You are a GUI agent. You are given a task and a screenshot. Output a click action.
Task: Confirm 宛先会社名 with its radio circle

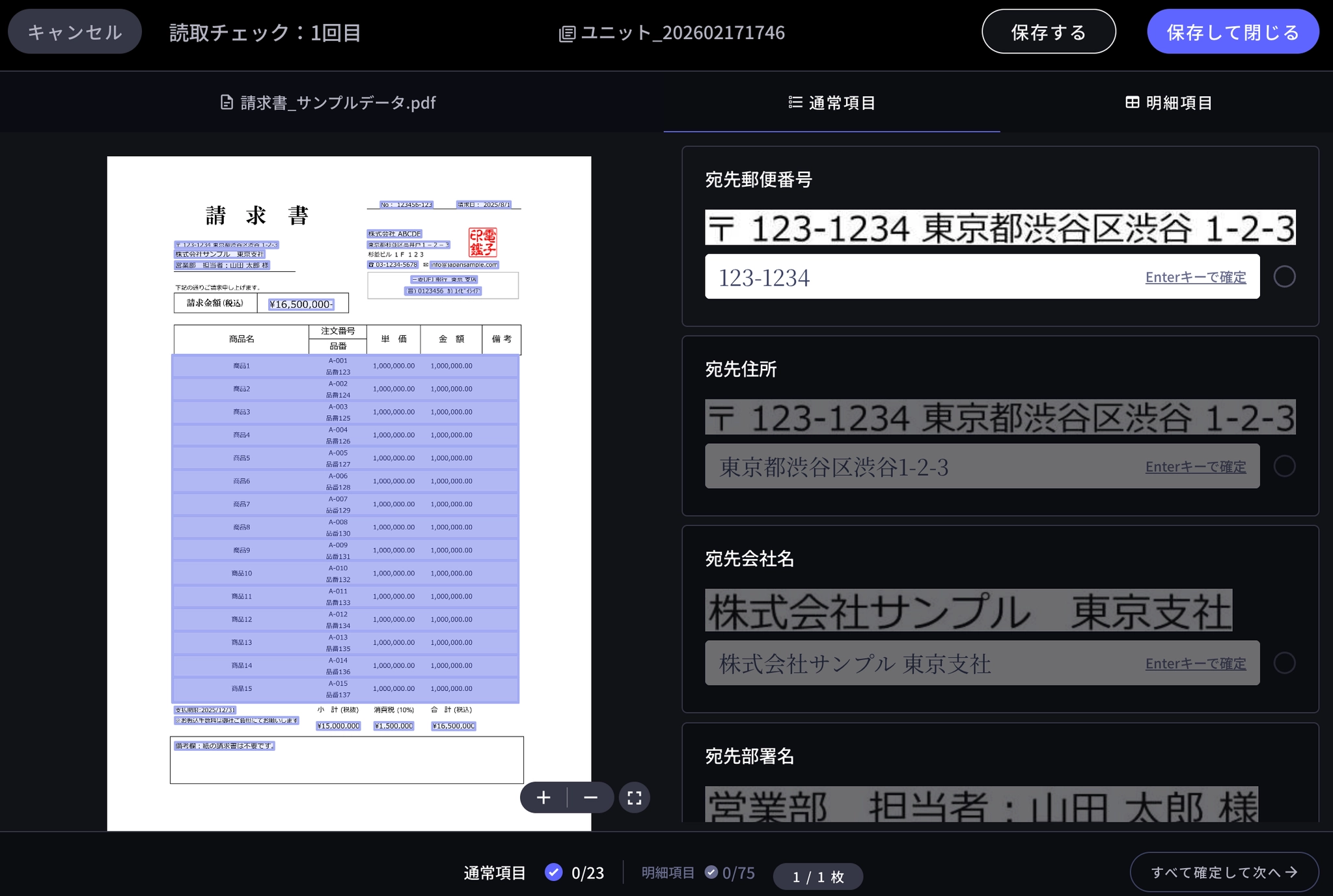pyautogui.click(x=1284, y=663)
